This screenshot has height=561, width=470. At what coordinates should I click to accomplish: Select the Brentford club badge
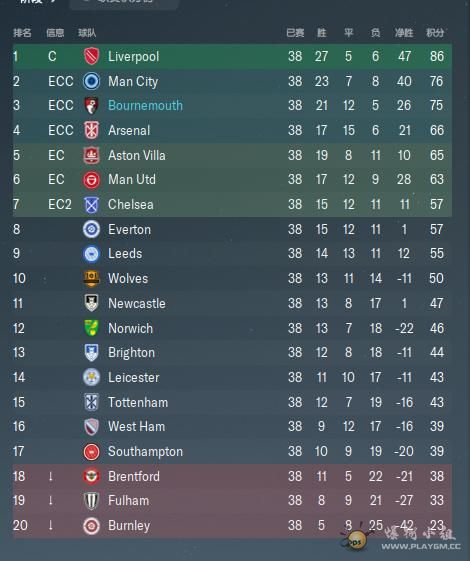click(x=91, y=476)
